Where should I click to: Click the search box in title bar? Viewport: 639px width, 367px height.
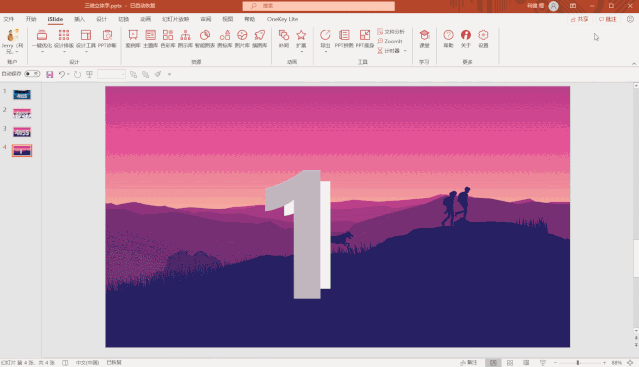click(x=319, y=6)
